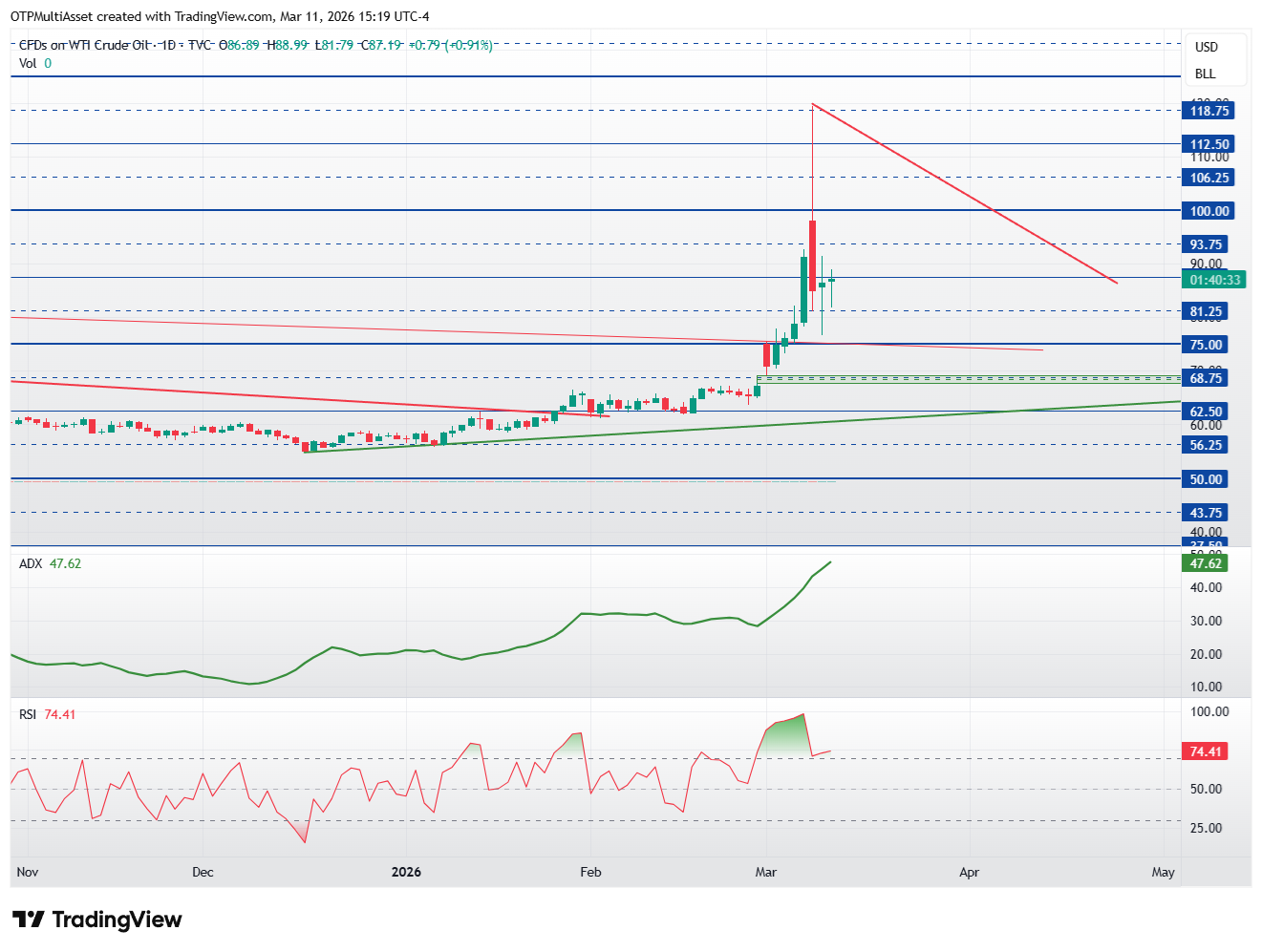Click the Apr label on time axis
This screenshot has height=952, width=1262.
point(969,872)
